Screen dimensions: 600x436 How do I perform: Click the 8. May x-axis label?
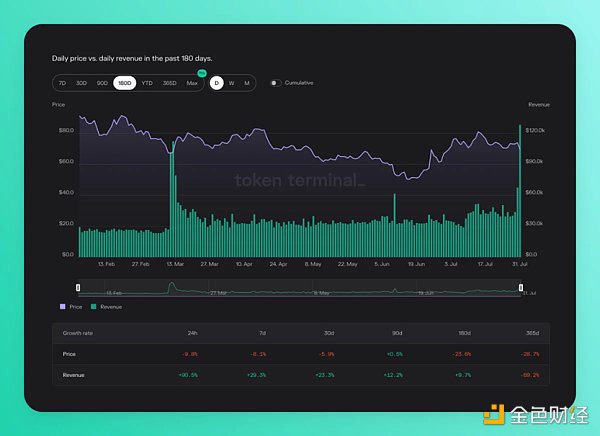pos(313,264)
